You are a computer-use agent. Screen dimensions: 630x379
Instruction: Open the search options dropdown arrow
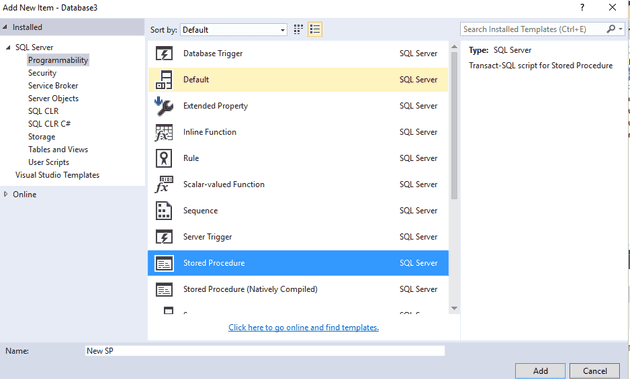(x=621, y=29)
